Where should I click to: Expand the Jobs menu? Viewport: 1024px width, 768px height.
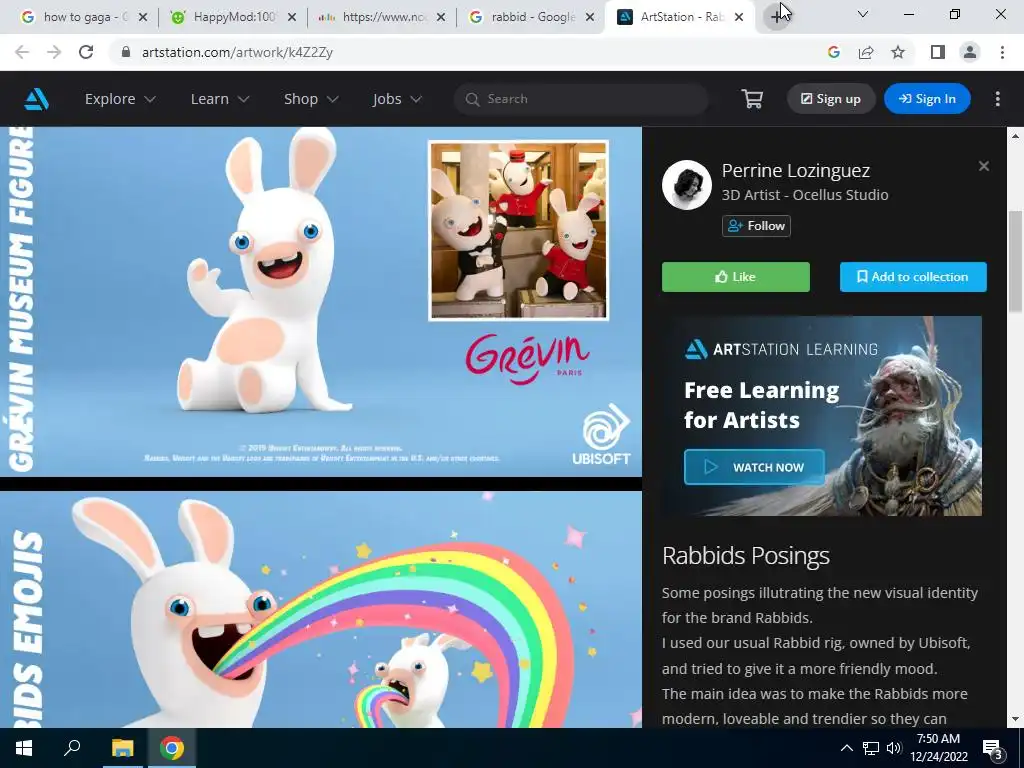(397, 99)
